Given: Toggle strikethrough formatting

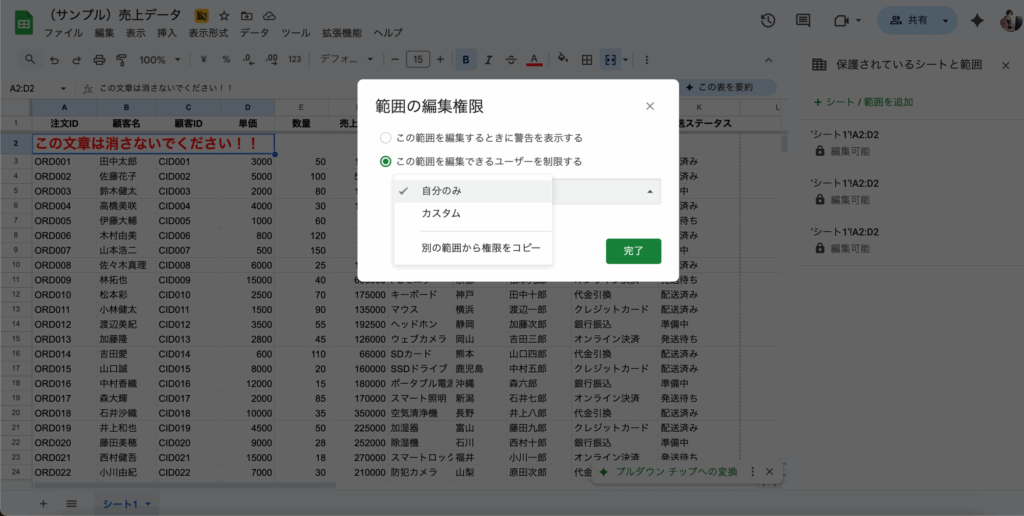Looking at the screenshot, I should [511, 59].
